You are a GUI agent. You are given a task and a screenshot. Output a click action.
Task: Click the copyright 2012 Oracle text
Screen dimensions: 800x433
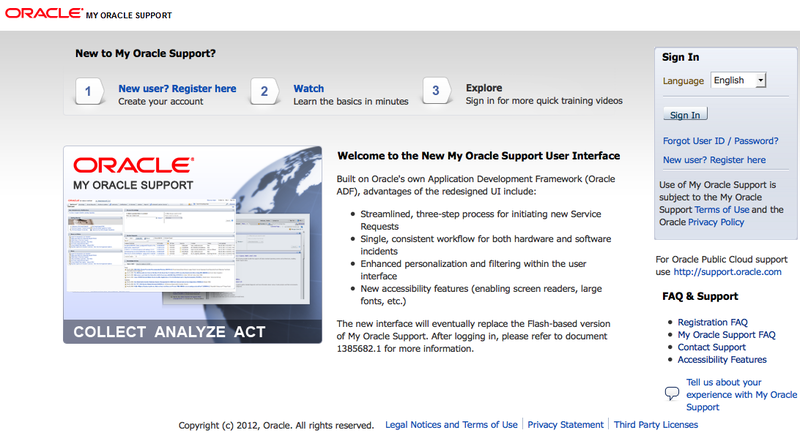click(276, 425)
